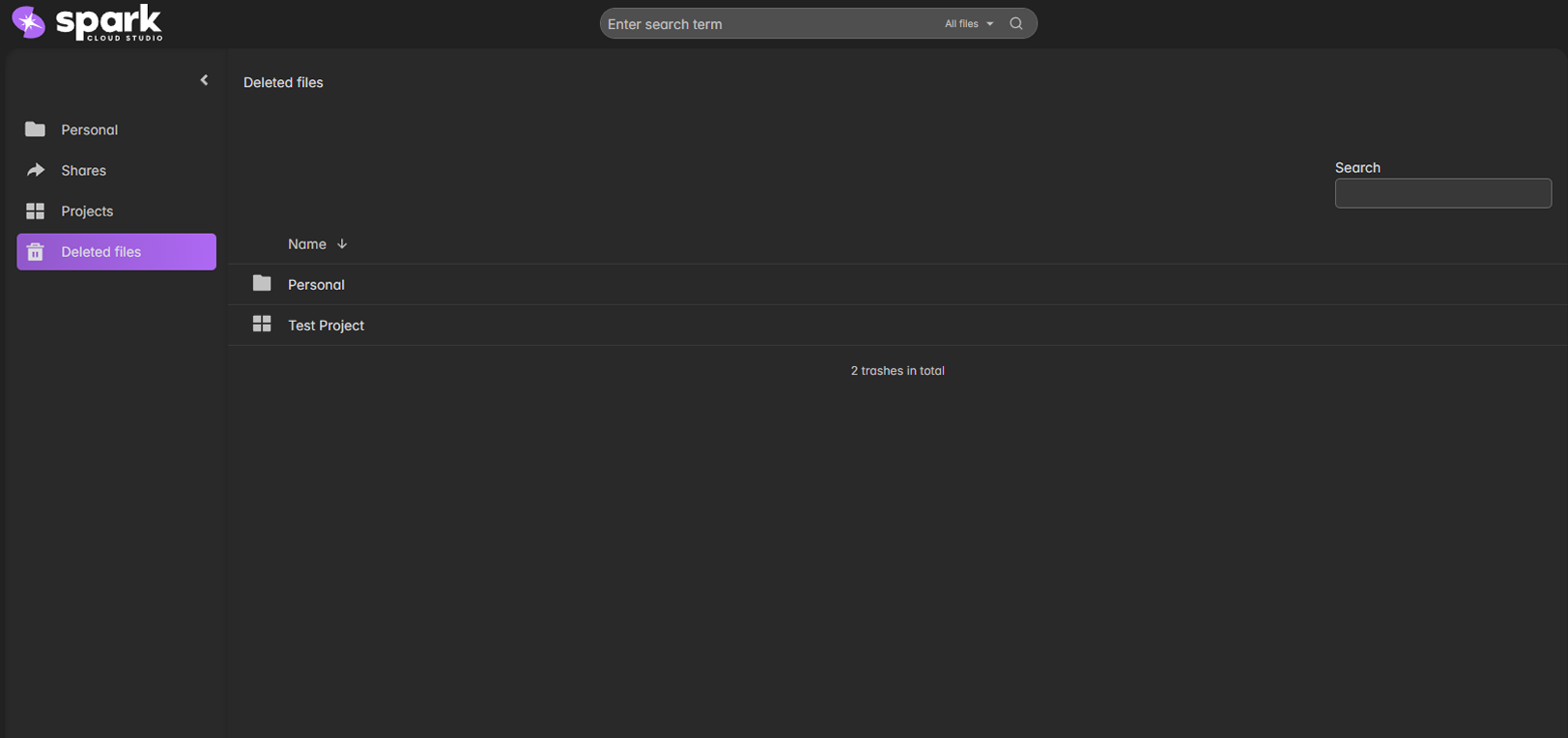Viewport: 1568px width, 738px height.
Task: Click the grid icon beside Test Project
Action: click(262, 325)
